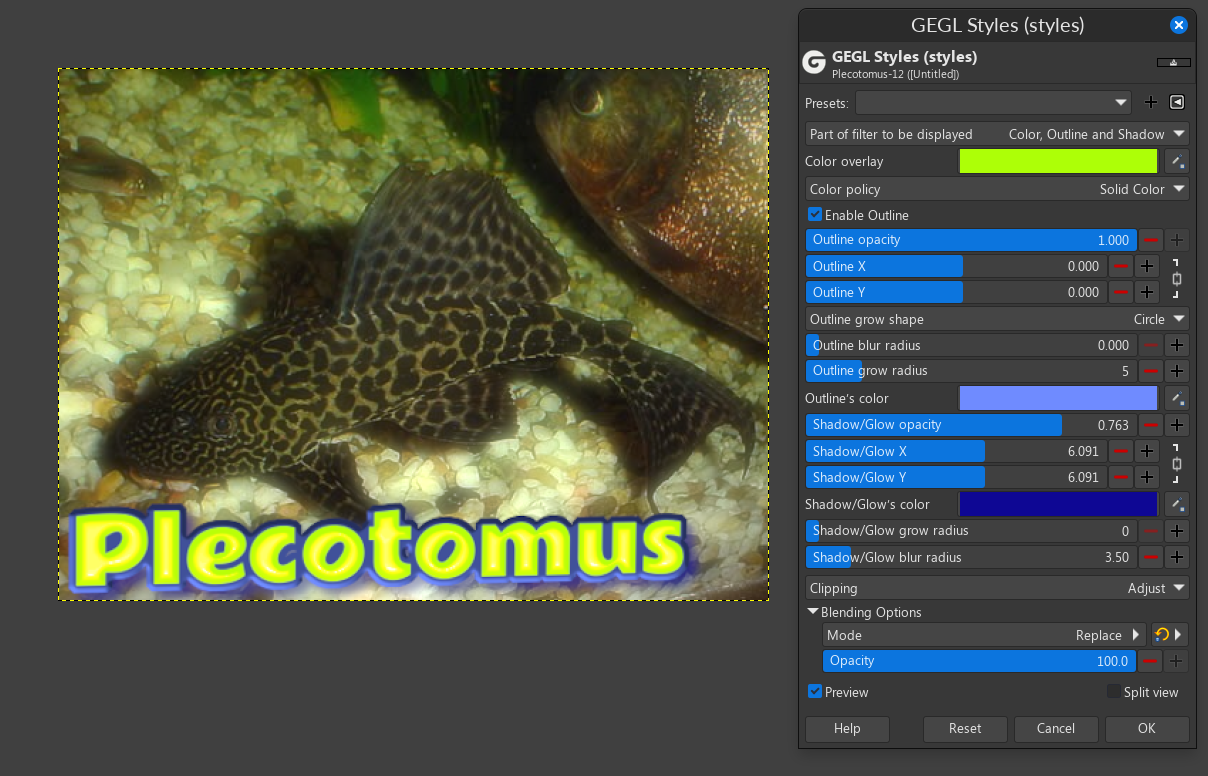Increase Shadow/Glow opacity
Image resolution: width=1208 pixels, height=776 pixels.
(1177, 425)
